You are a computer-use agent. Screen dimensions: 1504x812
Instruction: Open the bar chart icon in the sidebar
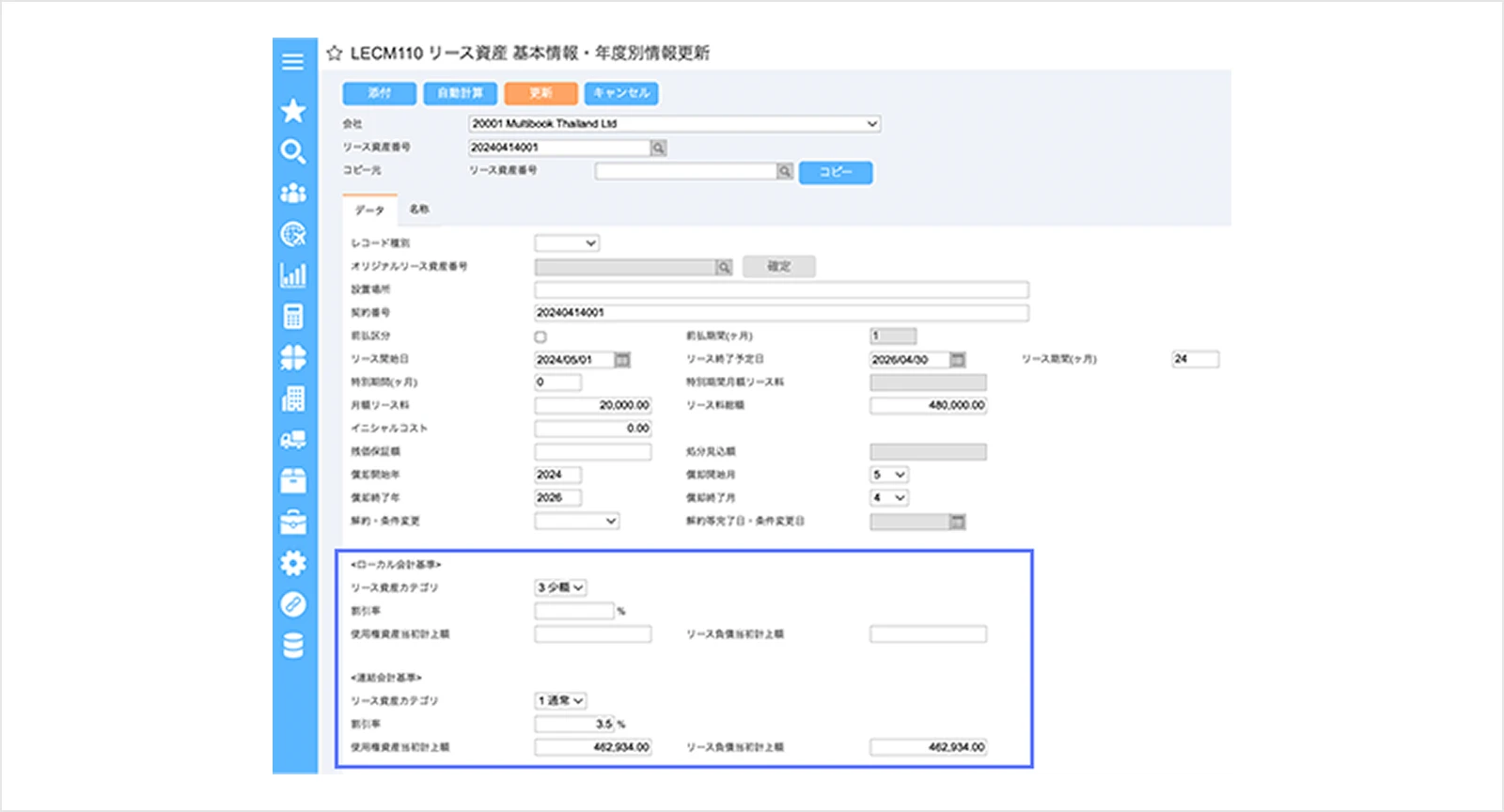coord(293,274)
